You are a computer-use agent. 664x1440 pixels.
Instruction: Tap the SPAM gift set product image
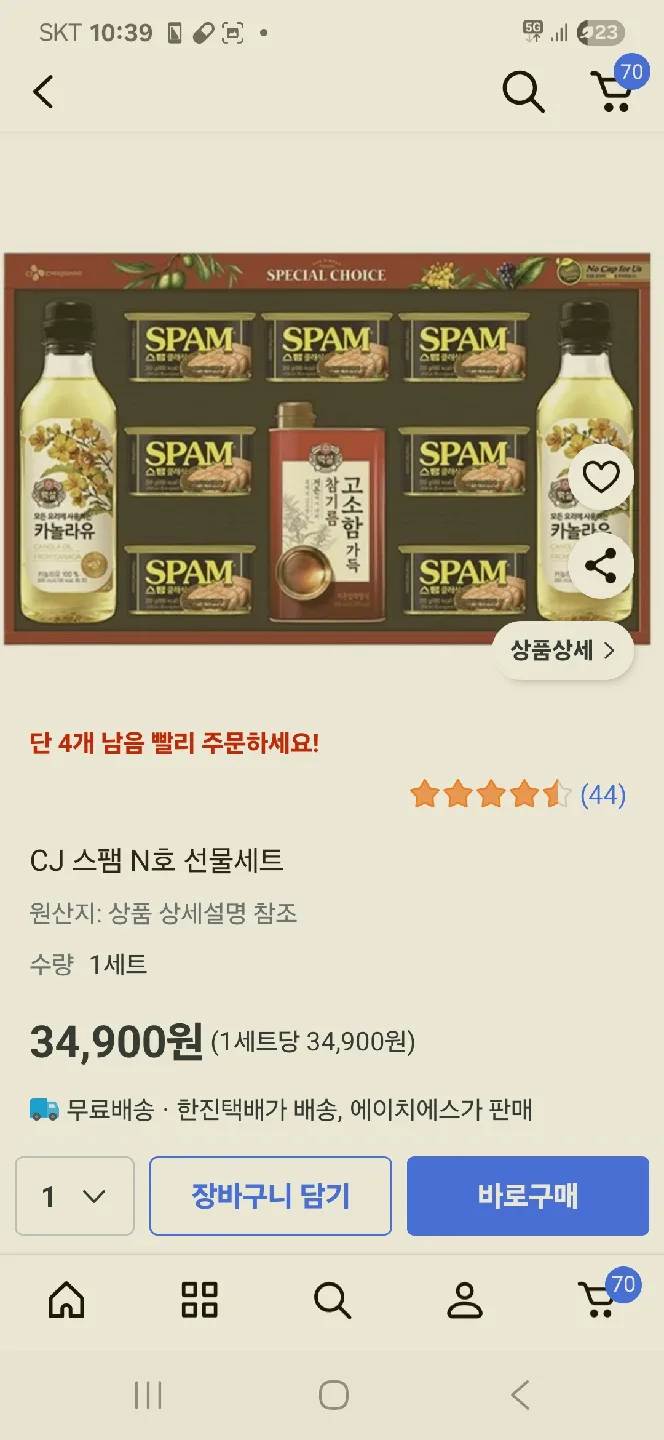tap(327, 449)
